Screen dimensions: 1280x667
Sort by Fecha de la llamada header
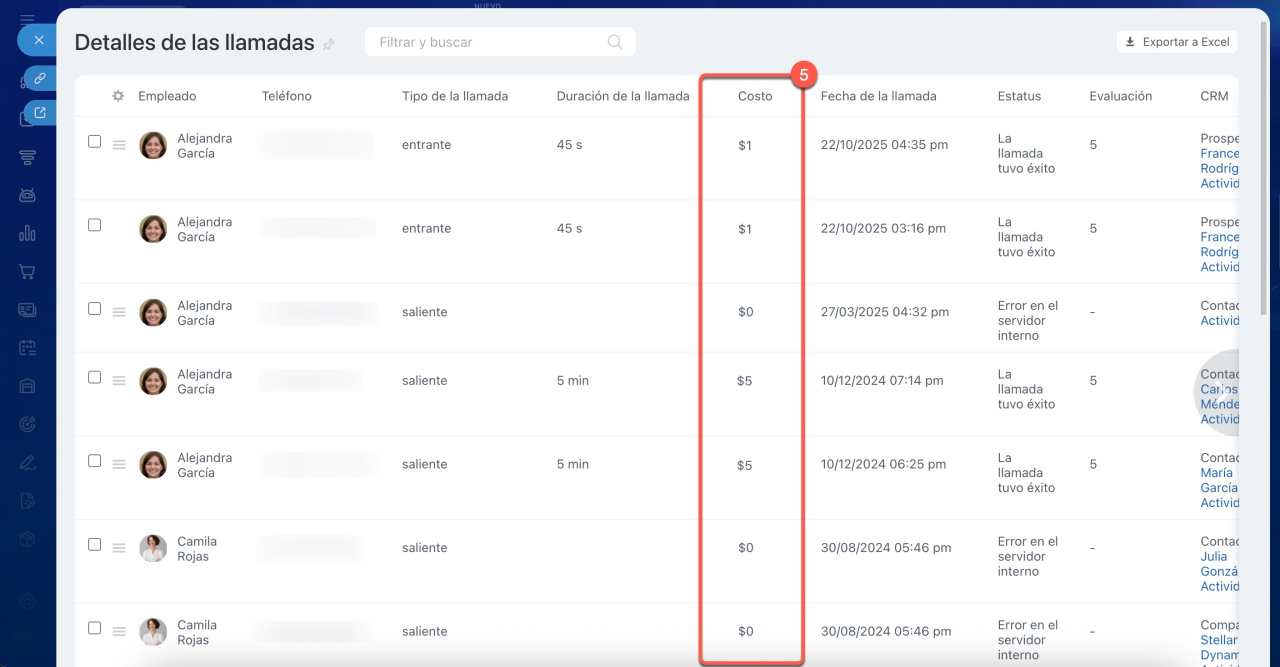[878, 96]
